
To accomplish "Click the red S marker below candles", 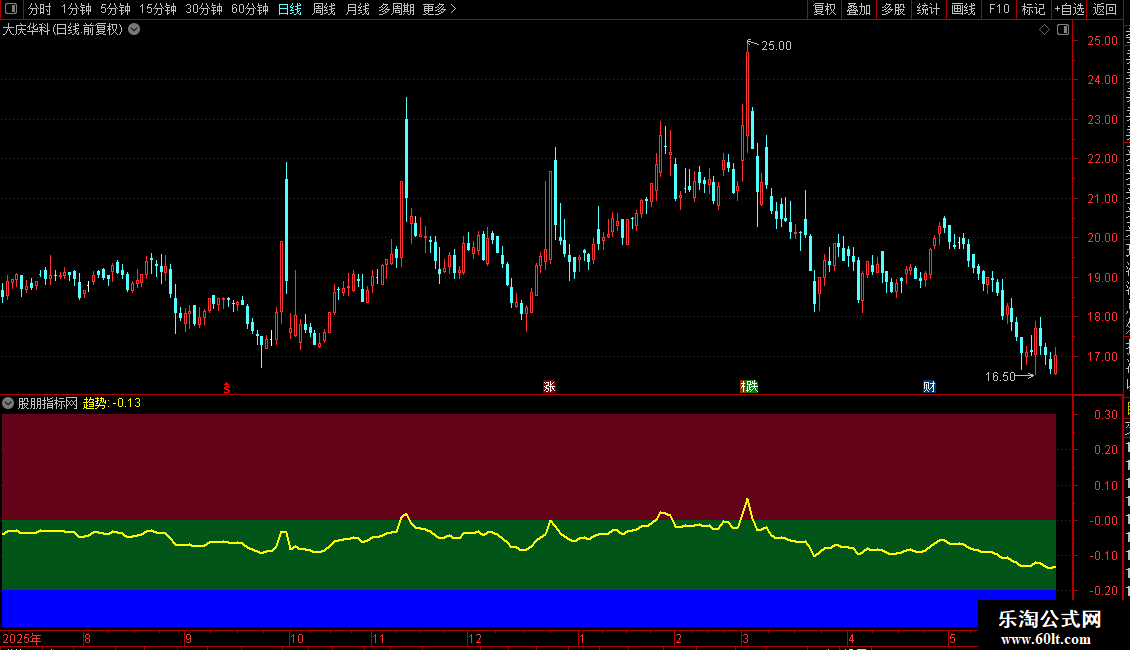I will point(226,388).
